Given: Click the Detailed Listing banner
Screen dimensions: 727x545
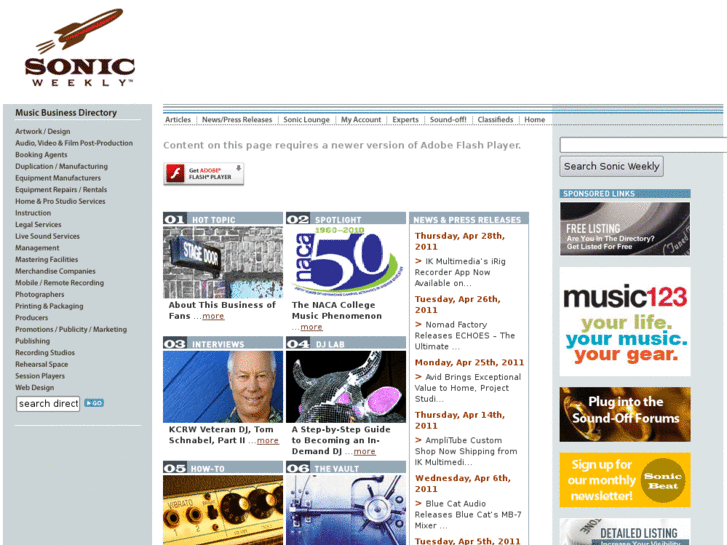Looking at the screenshot, I should 625,532.
